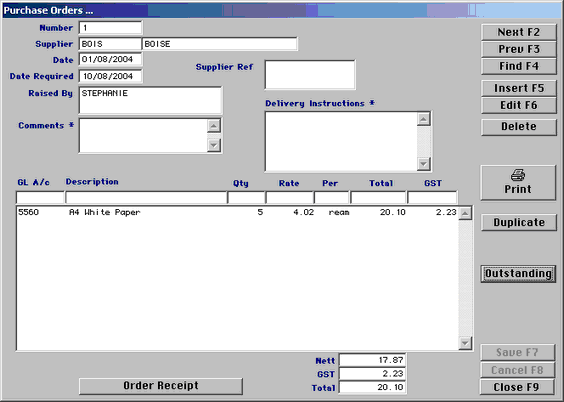Click the Nett total field 17.87
Viewport: 564px width, 402px height.
372,360
